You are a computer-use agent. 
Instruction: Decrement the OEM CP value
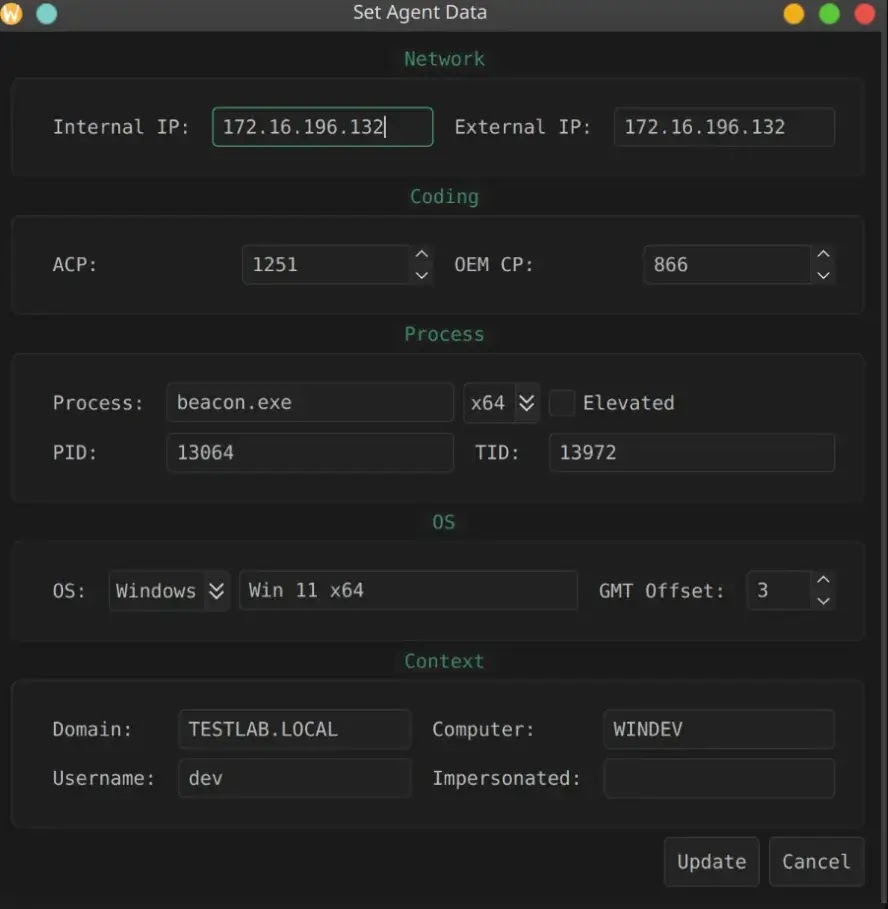pyautogui.click(x=823, y=275)
